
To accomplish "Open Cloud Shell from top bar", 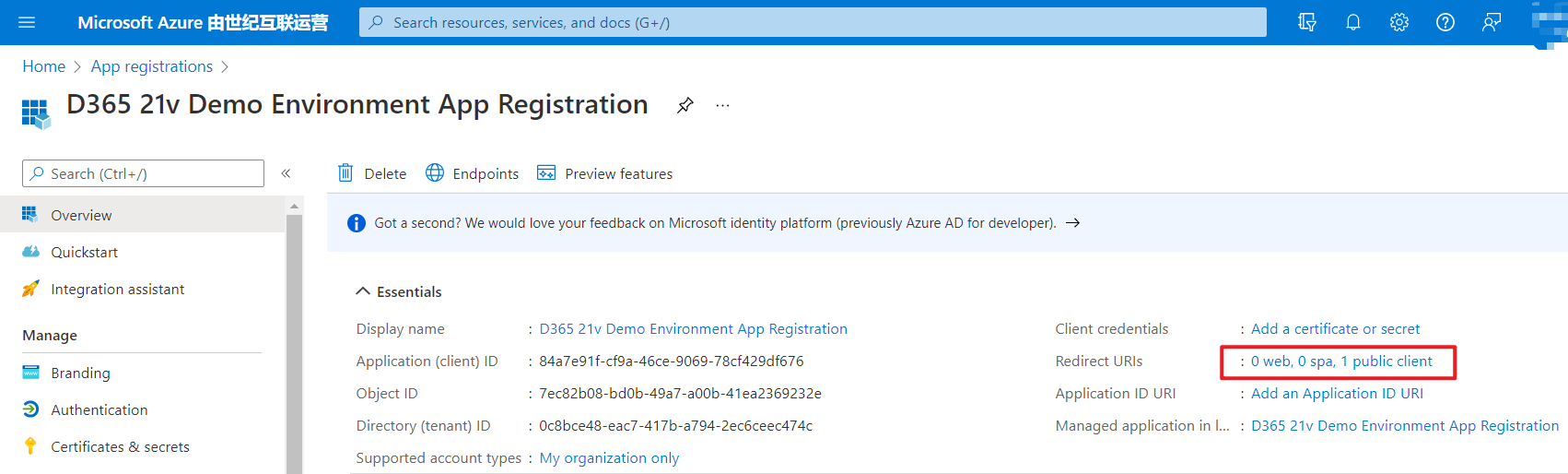I will [1306, 22].
